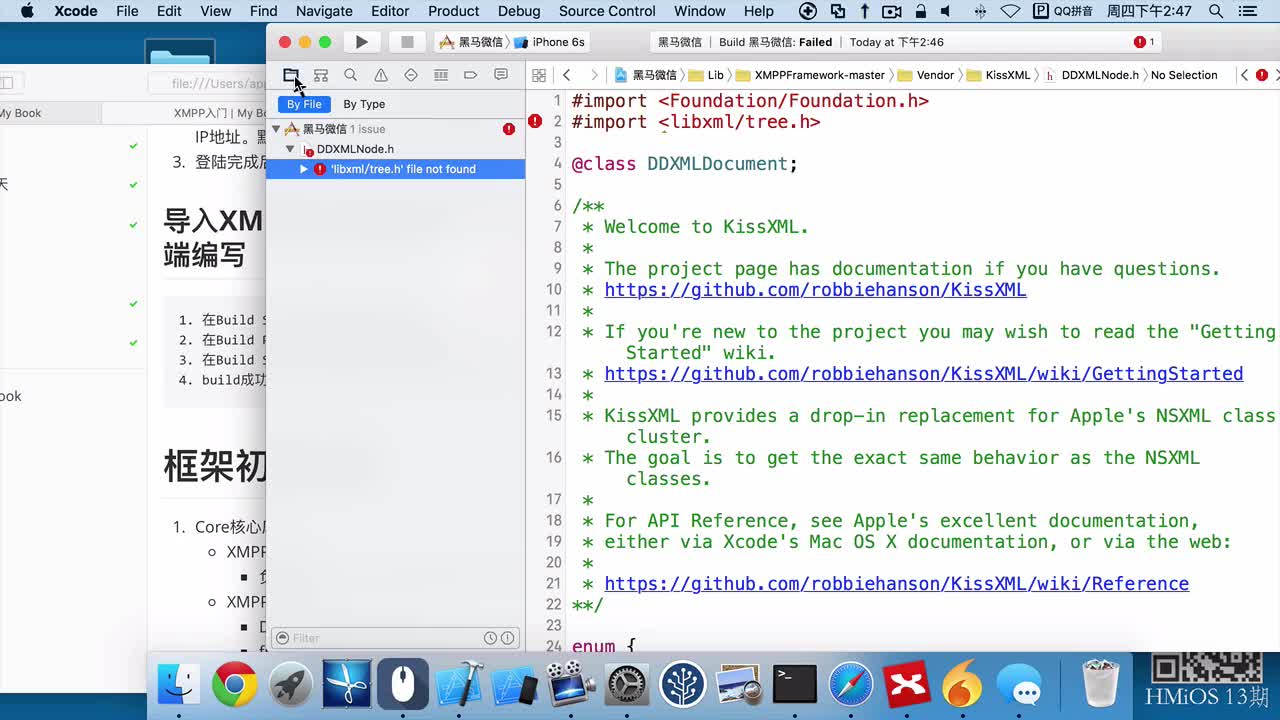This screenshot has height=720, width=1280.
Task: Run the project with the Play button
Action: 361,42
